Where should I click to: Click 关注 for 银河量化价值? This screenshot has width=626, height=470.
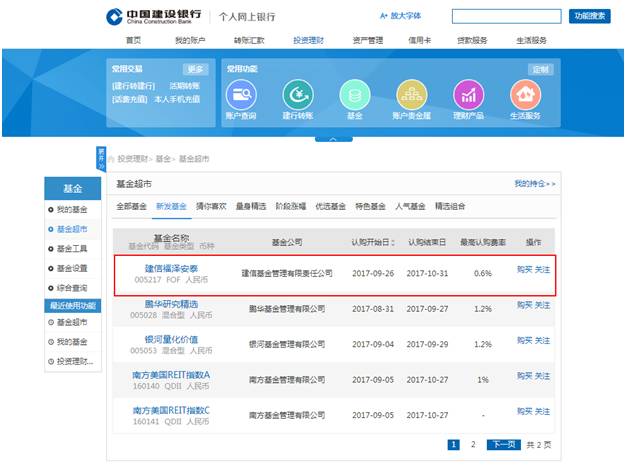pos(542,341)
